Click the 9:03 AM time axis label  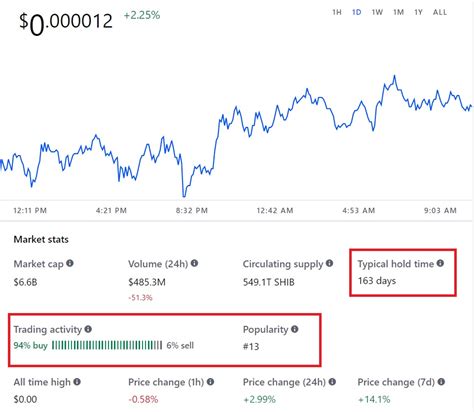(x=440, y=210)
